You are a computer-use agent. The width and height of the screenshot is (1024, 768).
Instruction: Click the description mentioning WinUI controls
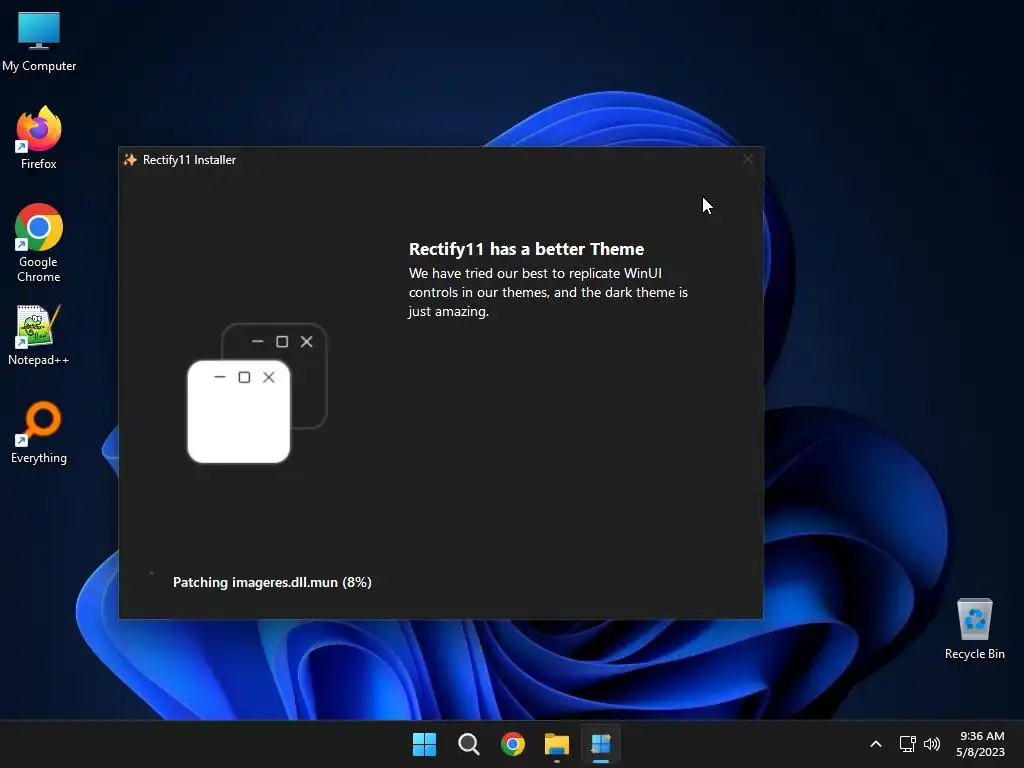pyautogui.click(x=548, y=292)
